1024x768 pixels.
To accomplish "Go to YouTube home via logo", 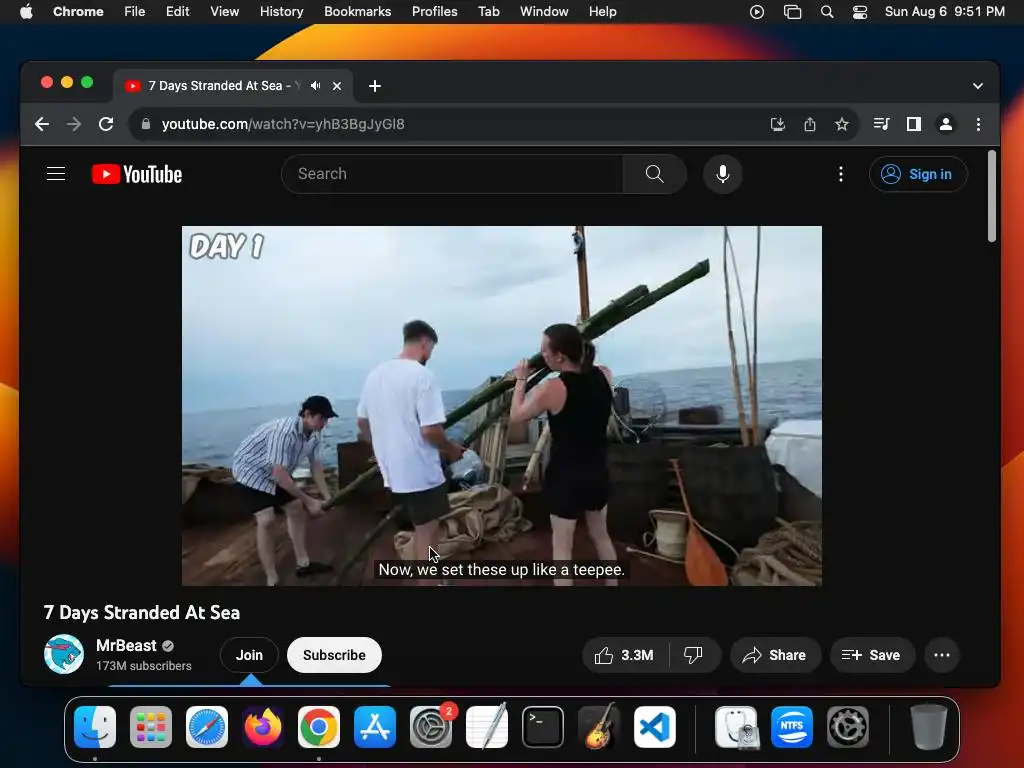I will [137, 174].
